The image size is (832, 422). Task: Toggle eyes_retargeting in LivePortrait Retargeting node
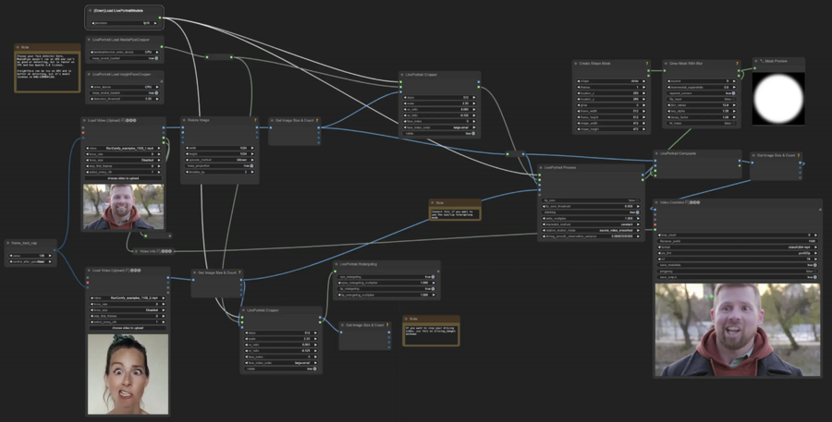pos(386,277)
